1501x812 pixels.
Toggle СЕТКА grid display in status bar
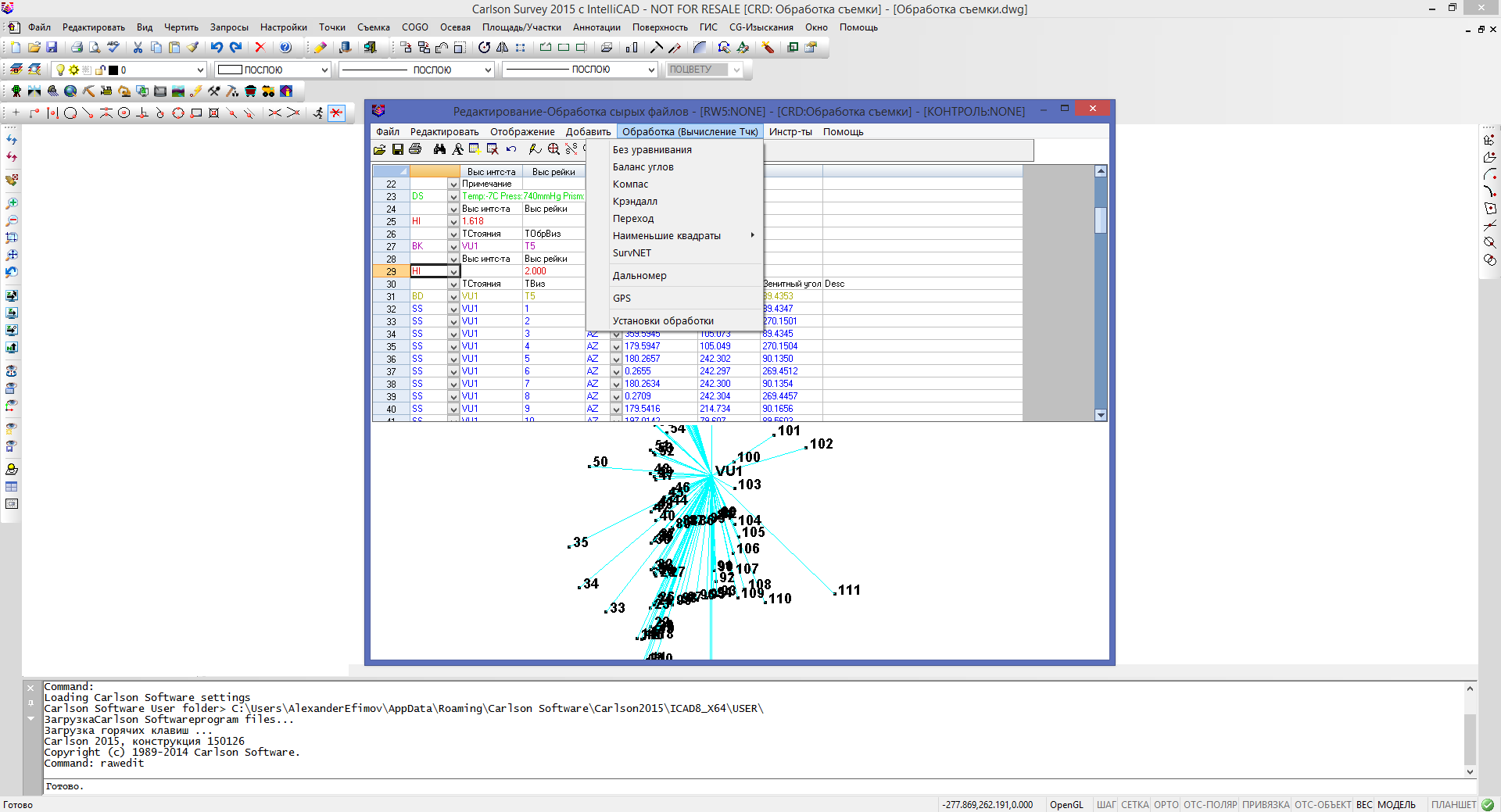[x=1135, y=805]
